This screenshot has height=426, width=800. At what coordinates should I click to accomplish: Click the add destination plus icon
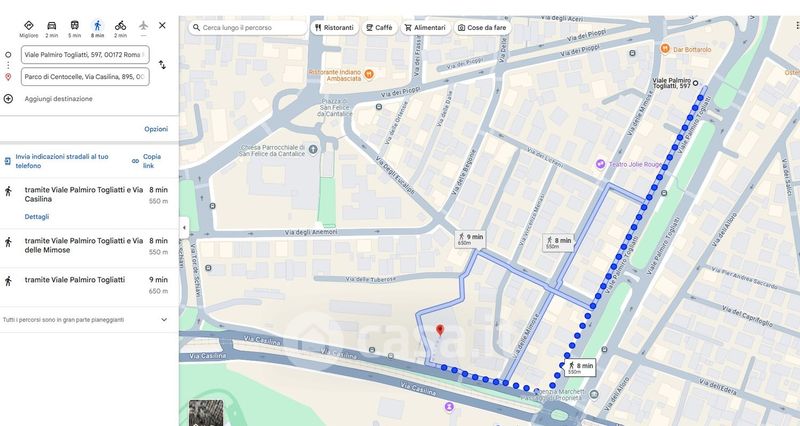click(x=9, y=99)
